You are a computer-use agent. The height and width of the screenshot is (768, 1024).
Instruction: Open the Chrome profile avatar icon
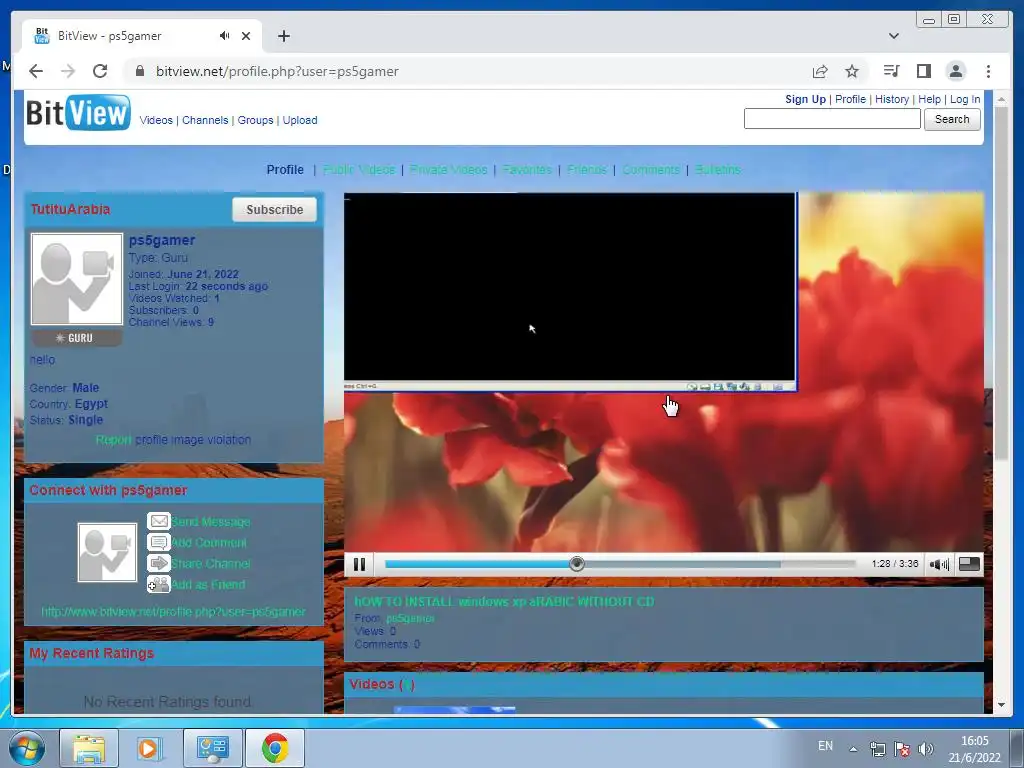click(x=956, y=71)
